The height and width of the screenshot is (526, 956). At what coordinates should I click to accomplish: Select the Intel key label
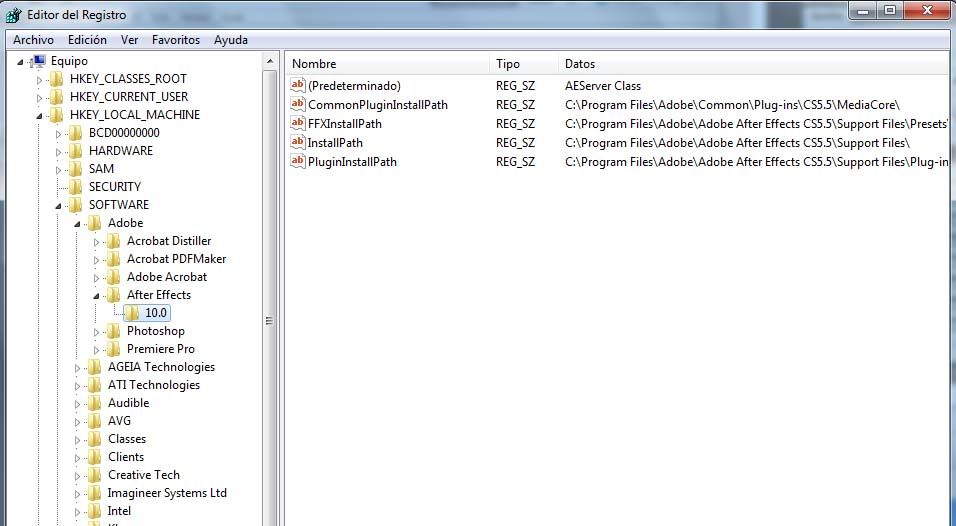120,511
